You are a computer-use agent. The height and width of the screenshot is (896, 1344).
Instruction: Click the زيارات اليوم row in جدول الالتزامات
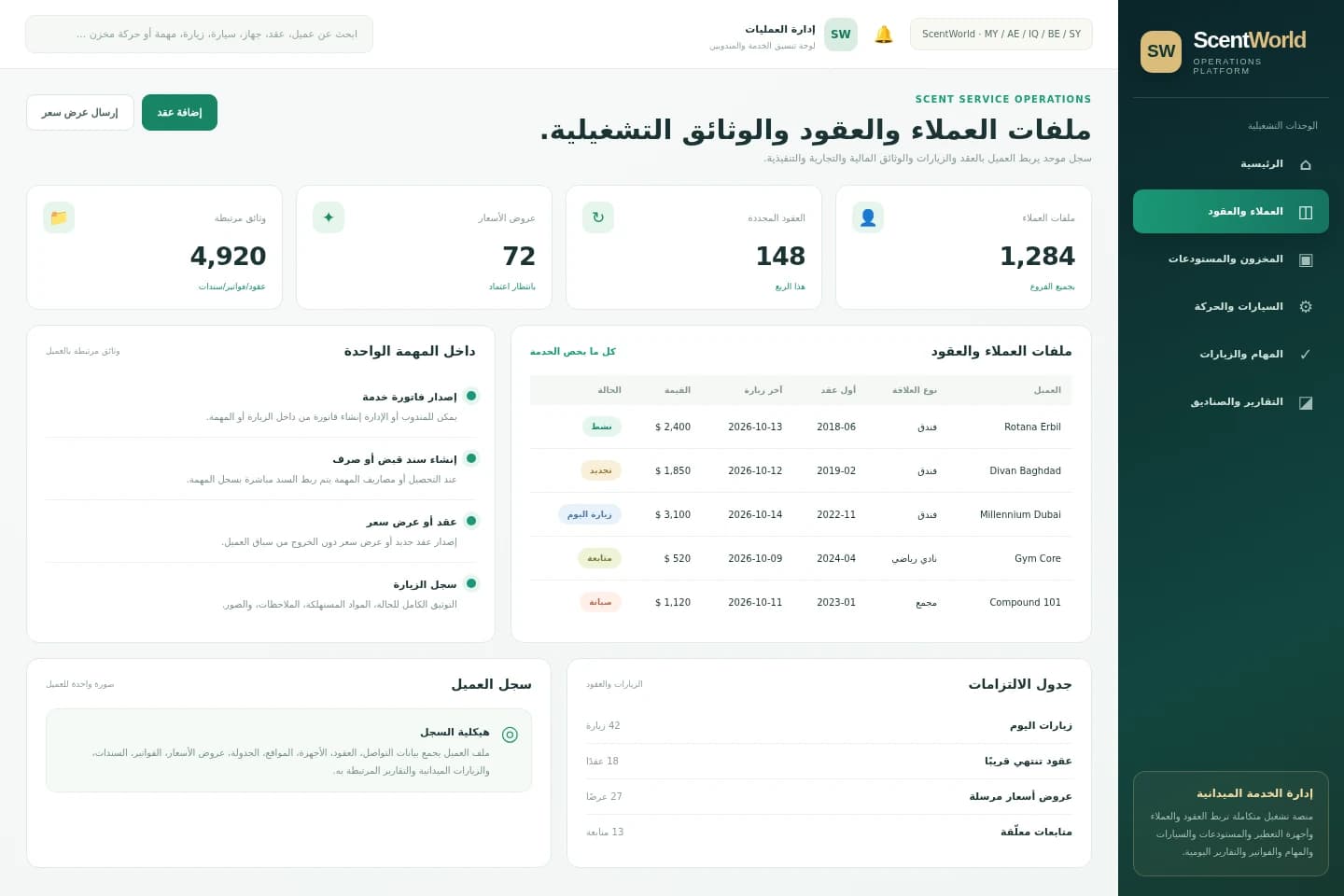pyautogui.click(x=829, y=725)
